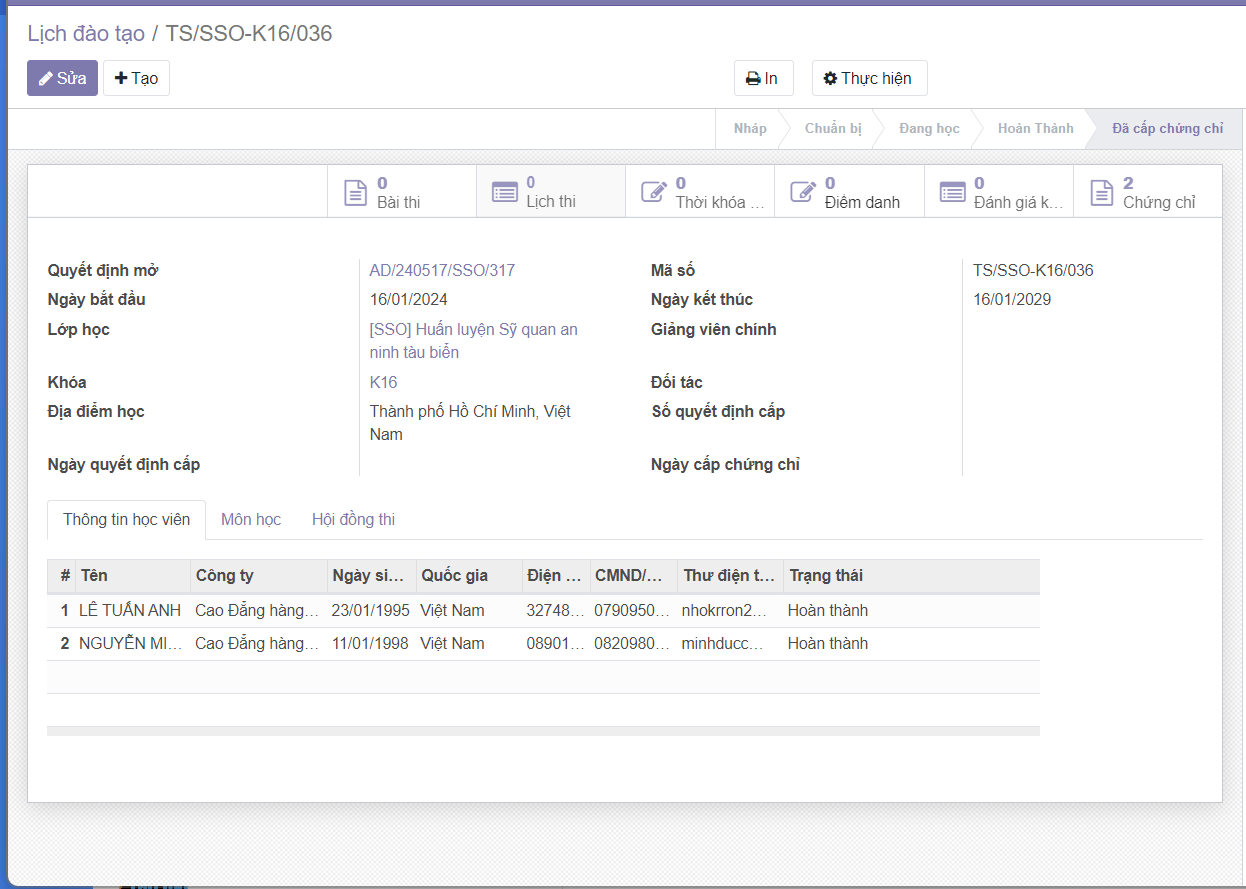
Task: Select the Chuẩn bị status stage
Action: [832, 129]
